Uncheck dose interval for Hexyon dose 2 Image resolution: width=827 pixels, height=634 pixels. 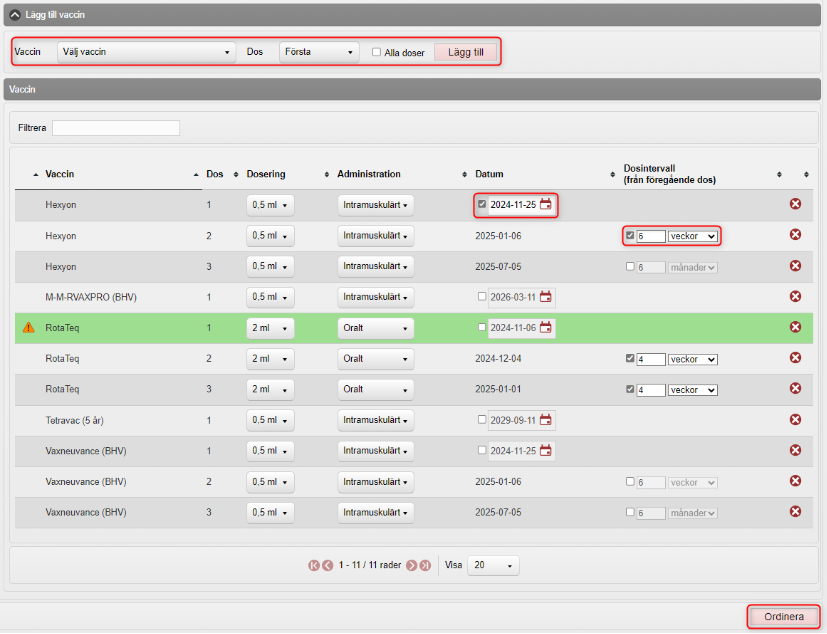pyautogui.click(x=629, y=236)
